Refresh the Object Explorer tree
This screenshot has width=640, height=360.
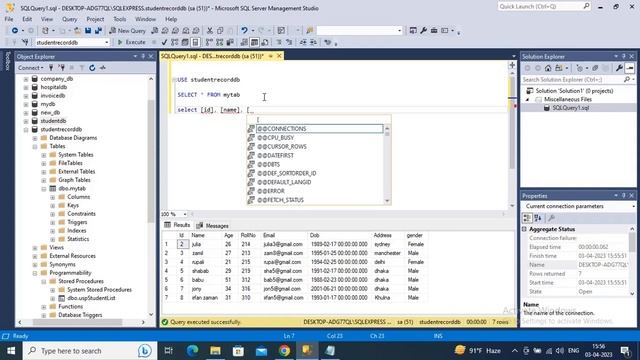coord(92,68)
